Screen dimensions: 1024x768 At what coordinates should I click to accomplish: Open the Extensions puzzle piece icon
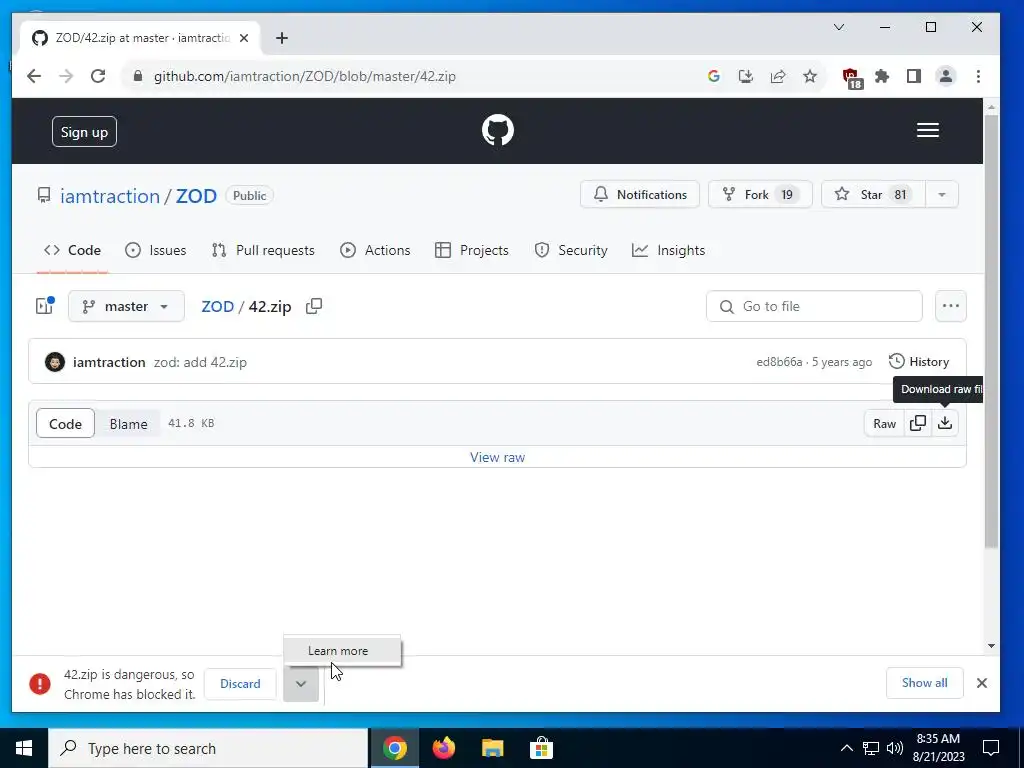(x=882, y=76)
